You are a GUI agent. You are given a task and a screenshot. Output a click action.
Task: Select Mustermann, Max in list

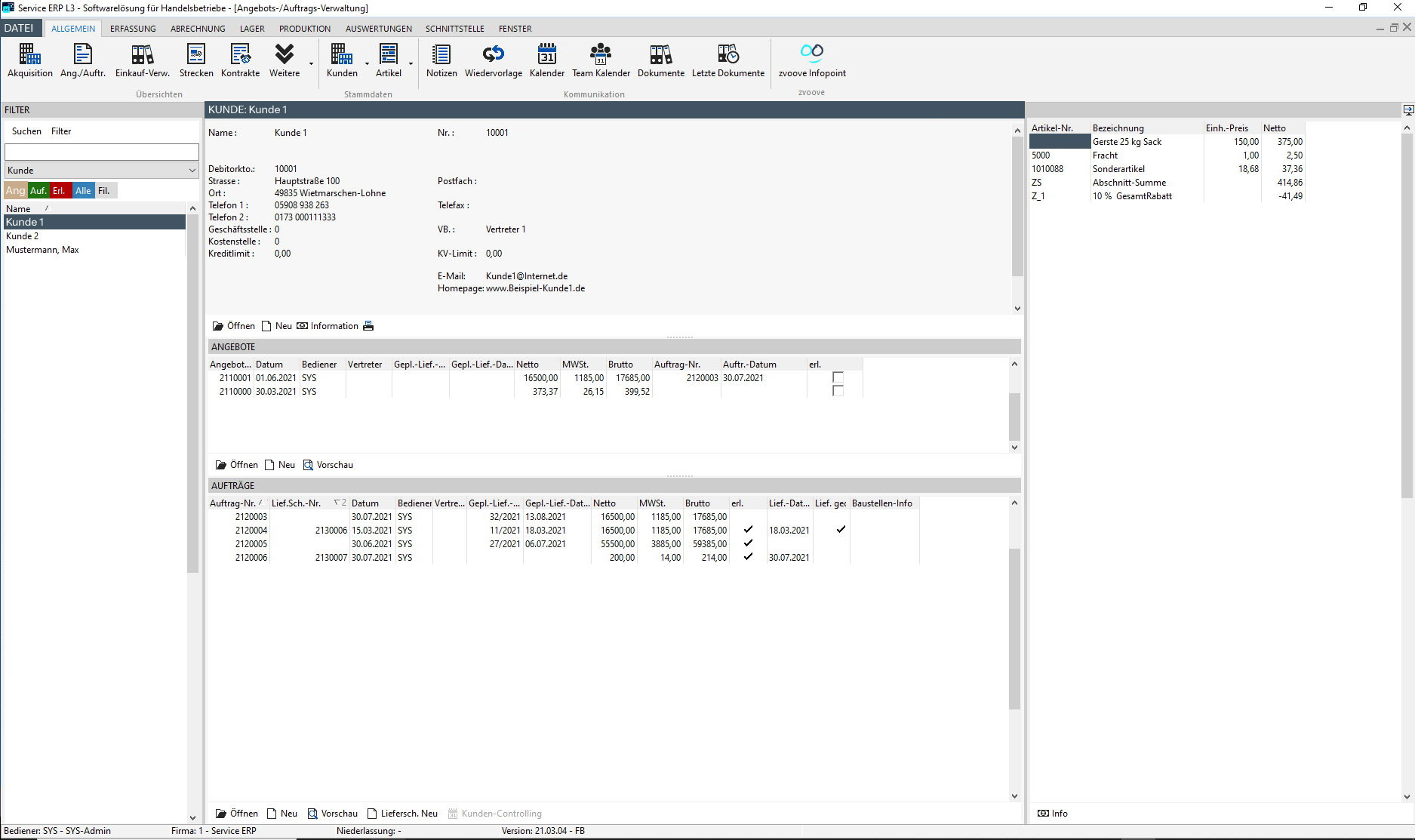click(94, 250)
